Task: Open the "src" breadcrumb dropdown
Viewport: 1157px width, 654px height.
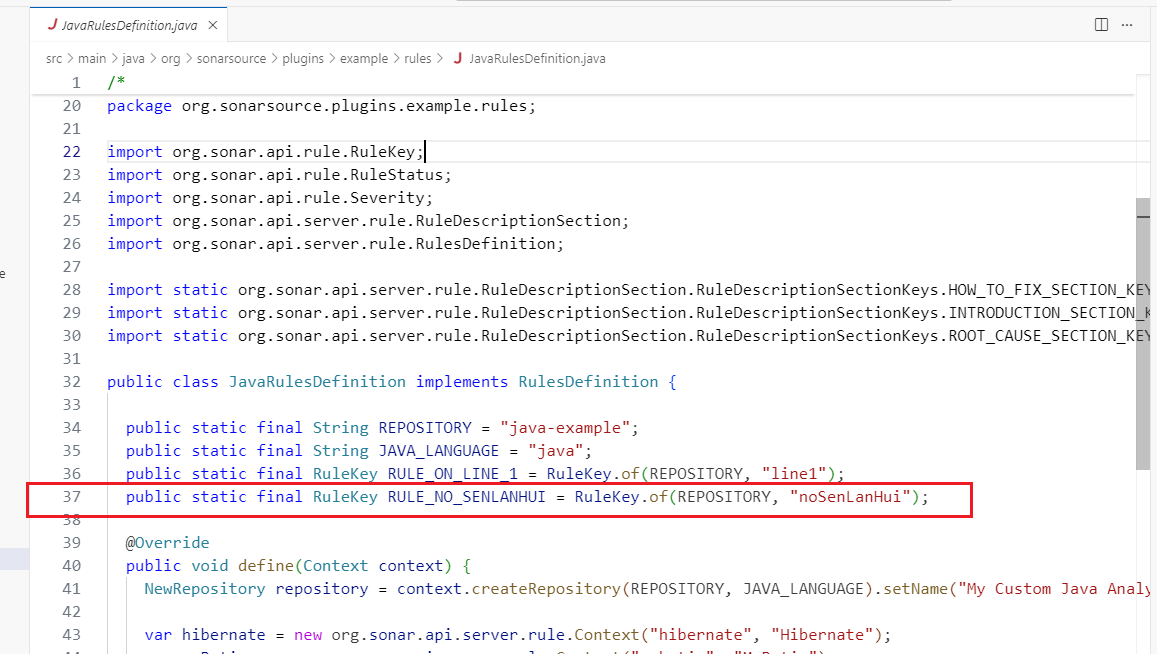Action: point(53,58)
